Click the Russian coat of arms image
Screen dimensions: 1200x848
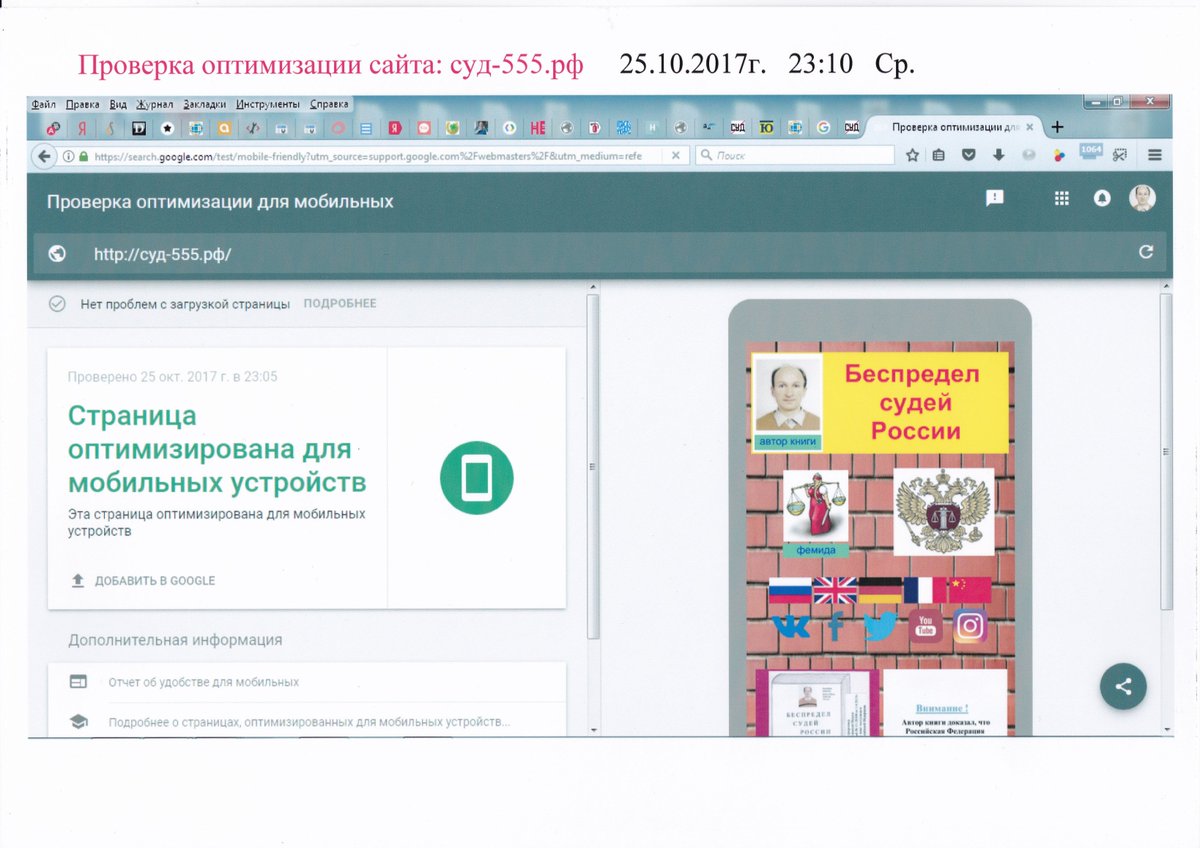943,512
